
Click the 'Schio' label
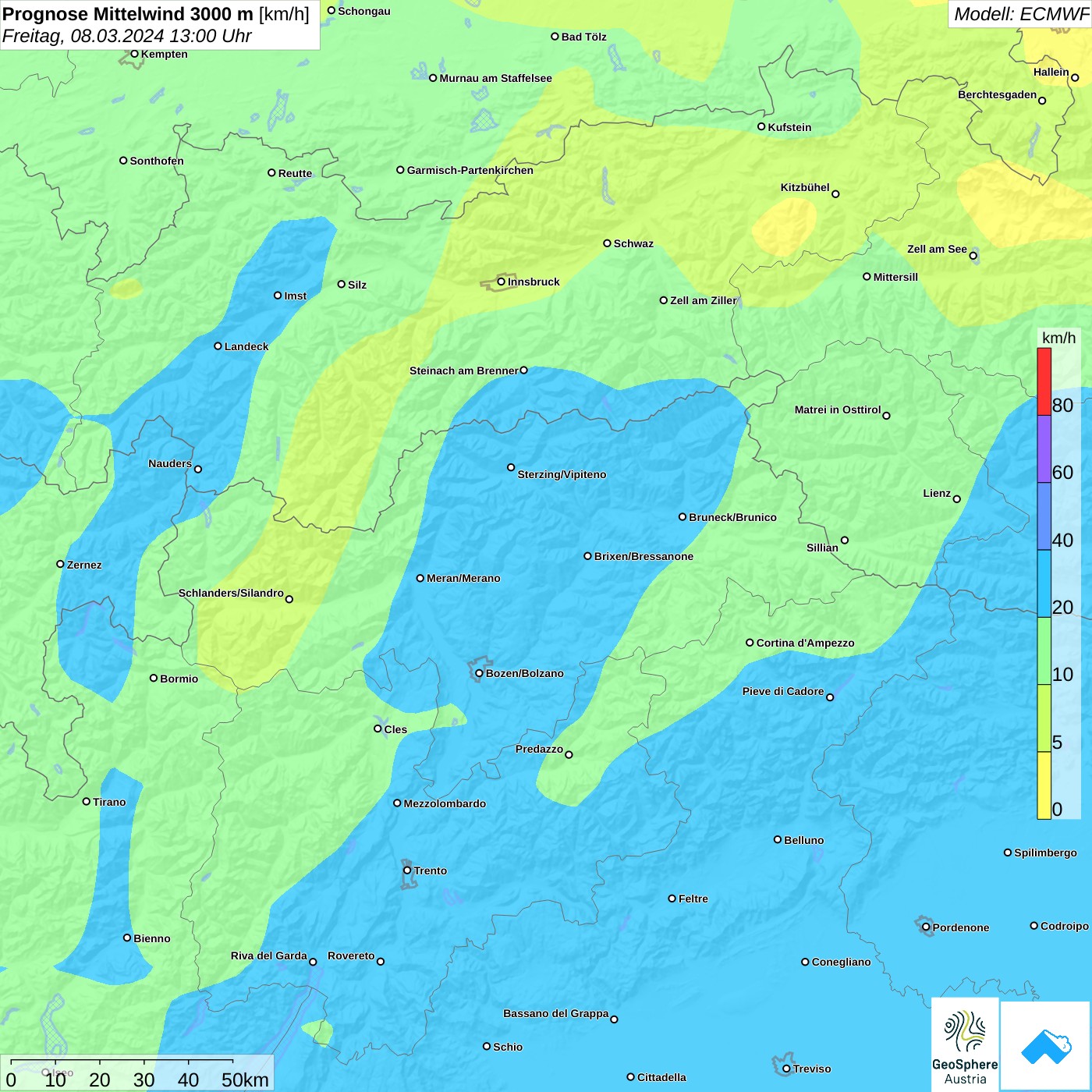click(508, 1047)
